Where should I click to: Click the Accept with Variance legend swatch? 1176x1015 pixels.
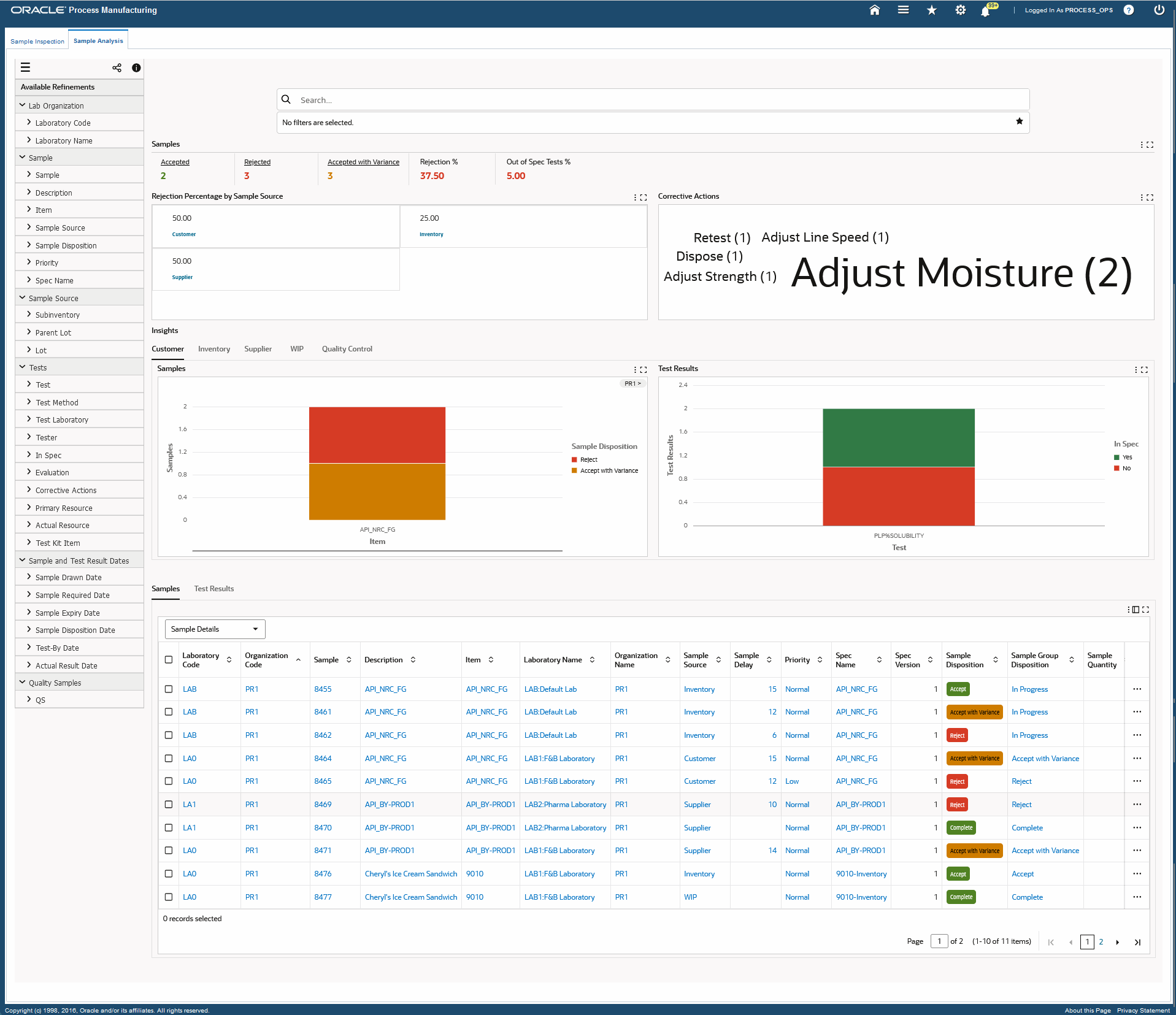click(574, 471)
